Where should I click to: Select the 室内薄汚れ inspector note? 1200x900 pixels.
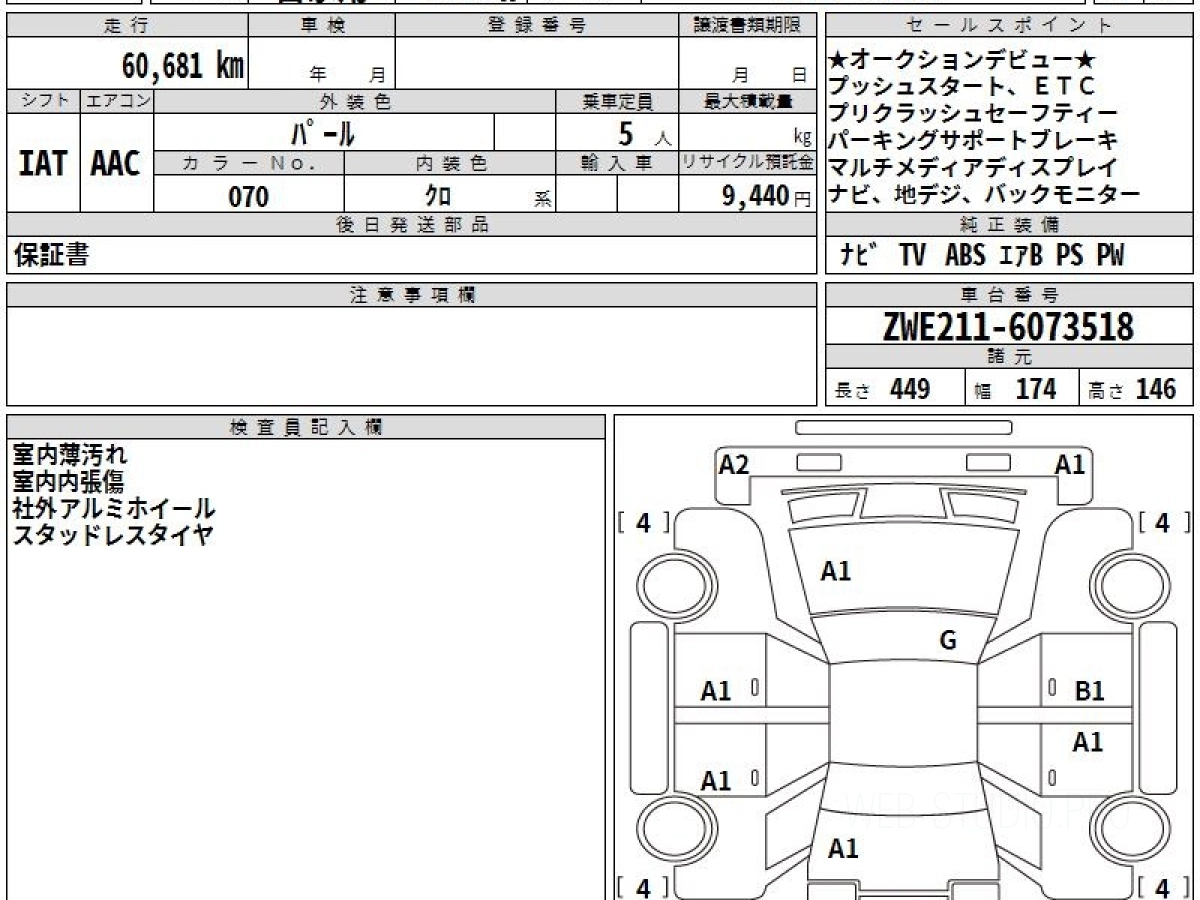pyautogui.click(x=70, y=456)
